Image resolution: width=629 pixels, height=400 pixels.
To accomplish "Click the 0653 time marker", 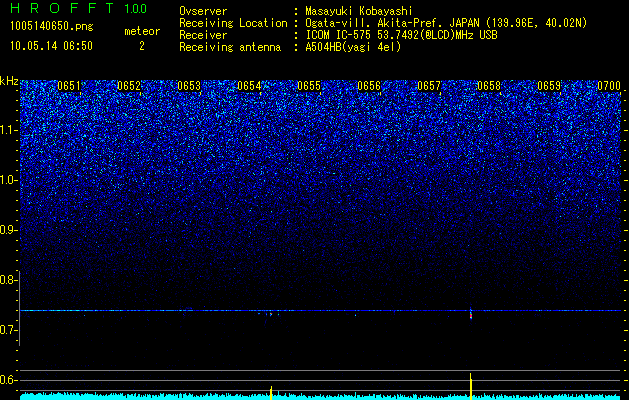I will pos(189,86).
